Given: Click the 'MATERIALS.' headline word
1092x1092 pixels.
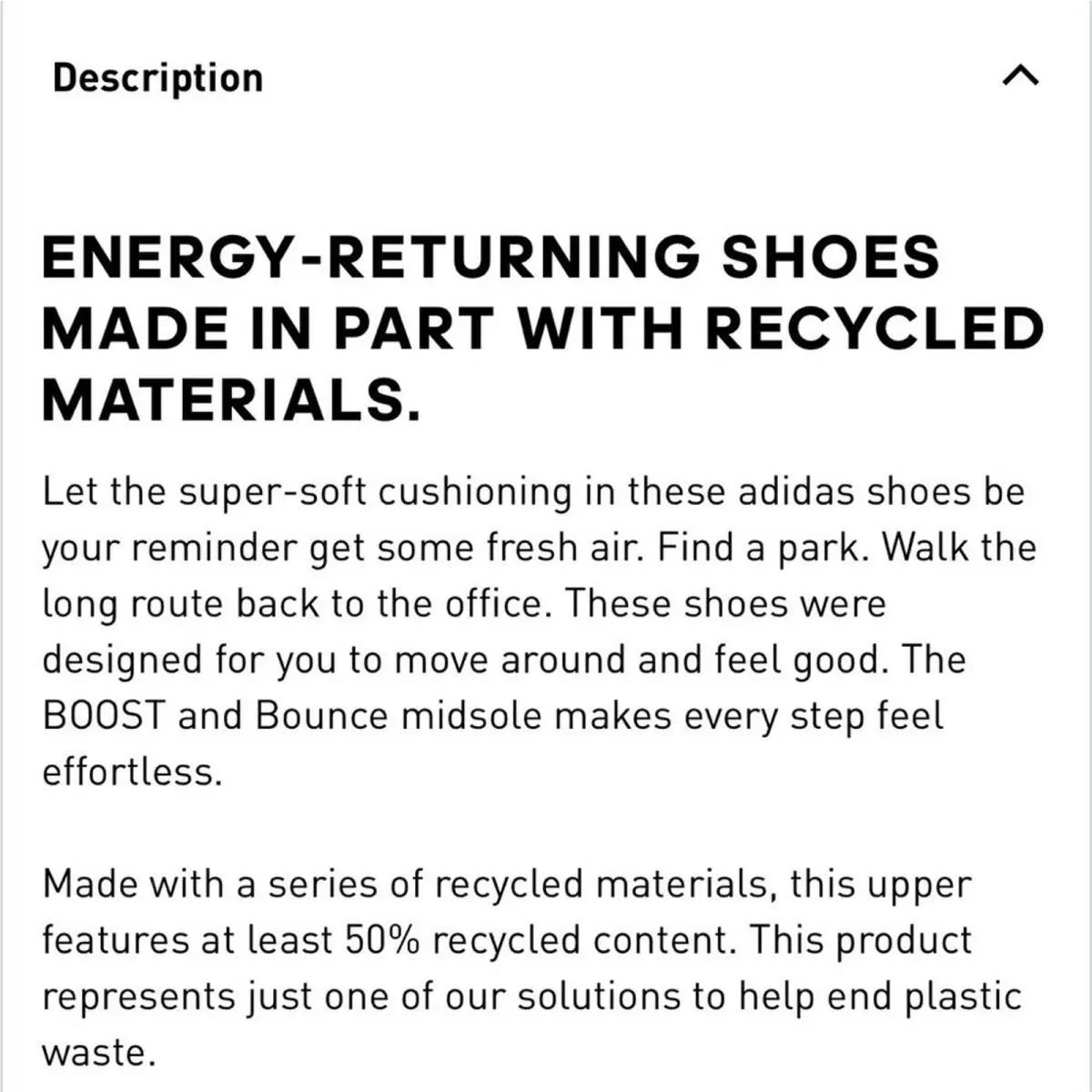Looking at the screenshot, I should pos(232,400).
